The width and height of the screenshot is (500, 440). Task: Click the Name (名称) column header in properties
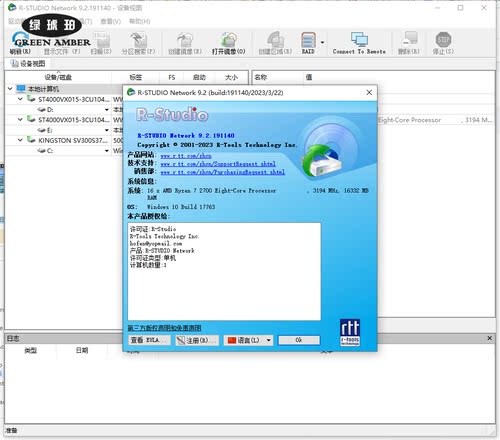[x=261, y=77]
